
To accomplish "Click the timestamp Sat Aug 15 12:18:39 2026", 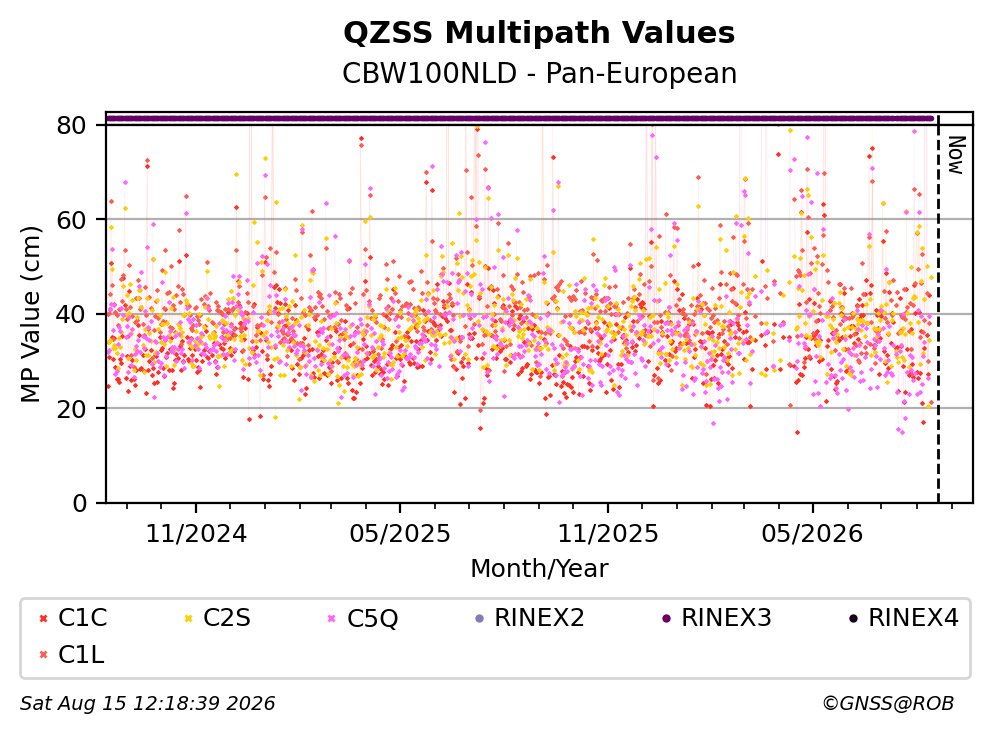I will [x=147, y=704].
